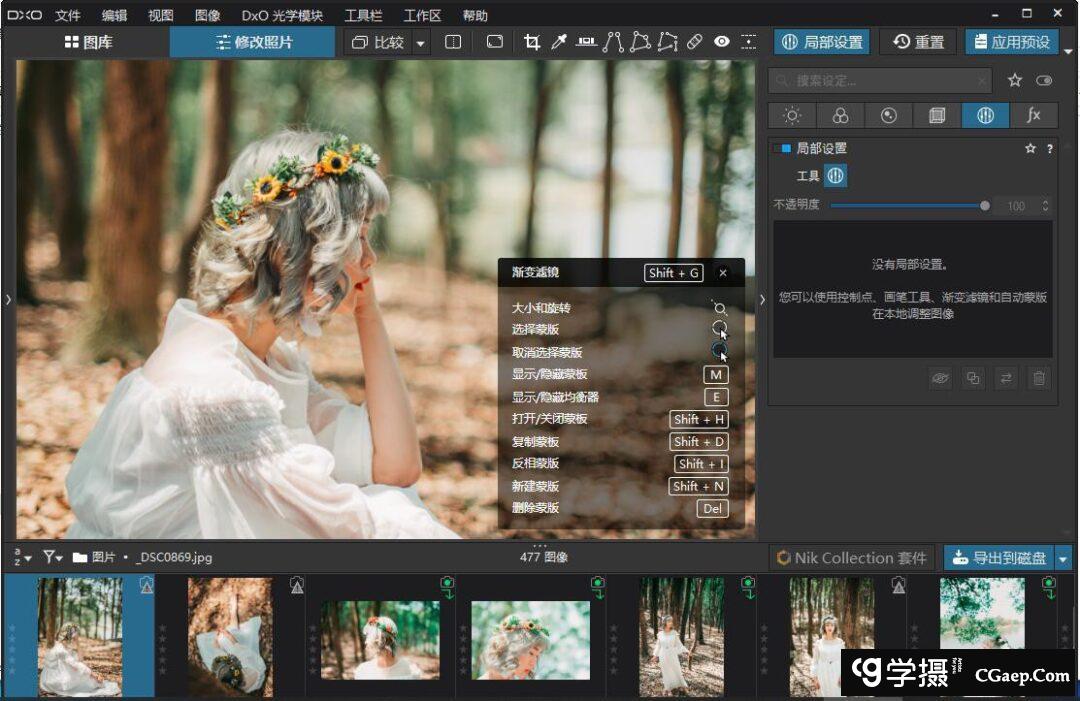The image size is (1080, 701).
Task: Open the 导出到磁盘 export options dropdown arrow
Action: tap(1063, 558)
